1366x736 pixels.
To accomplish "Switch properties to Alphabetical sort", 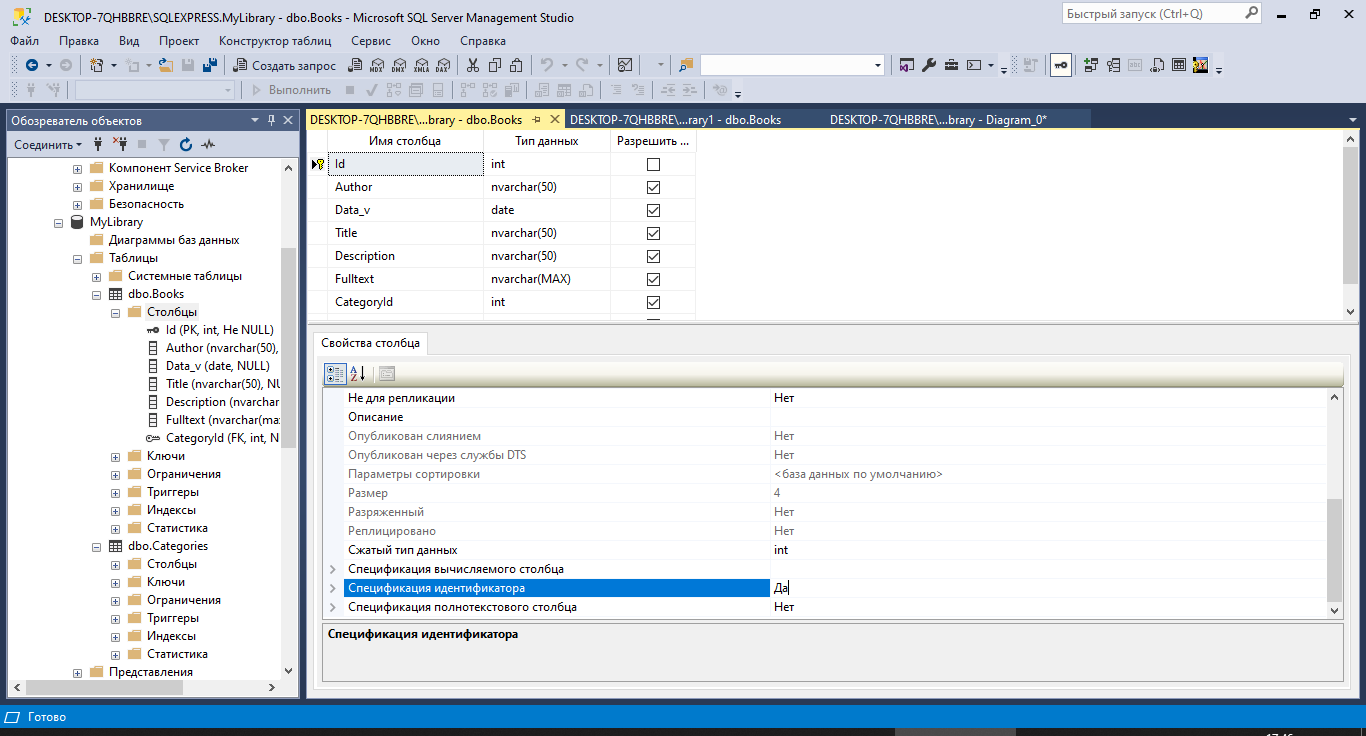I will tap(357, 374).
